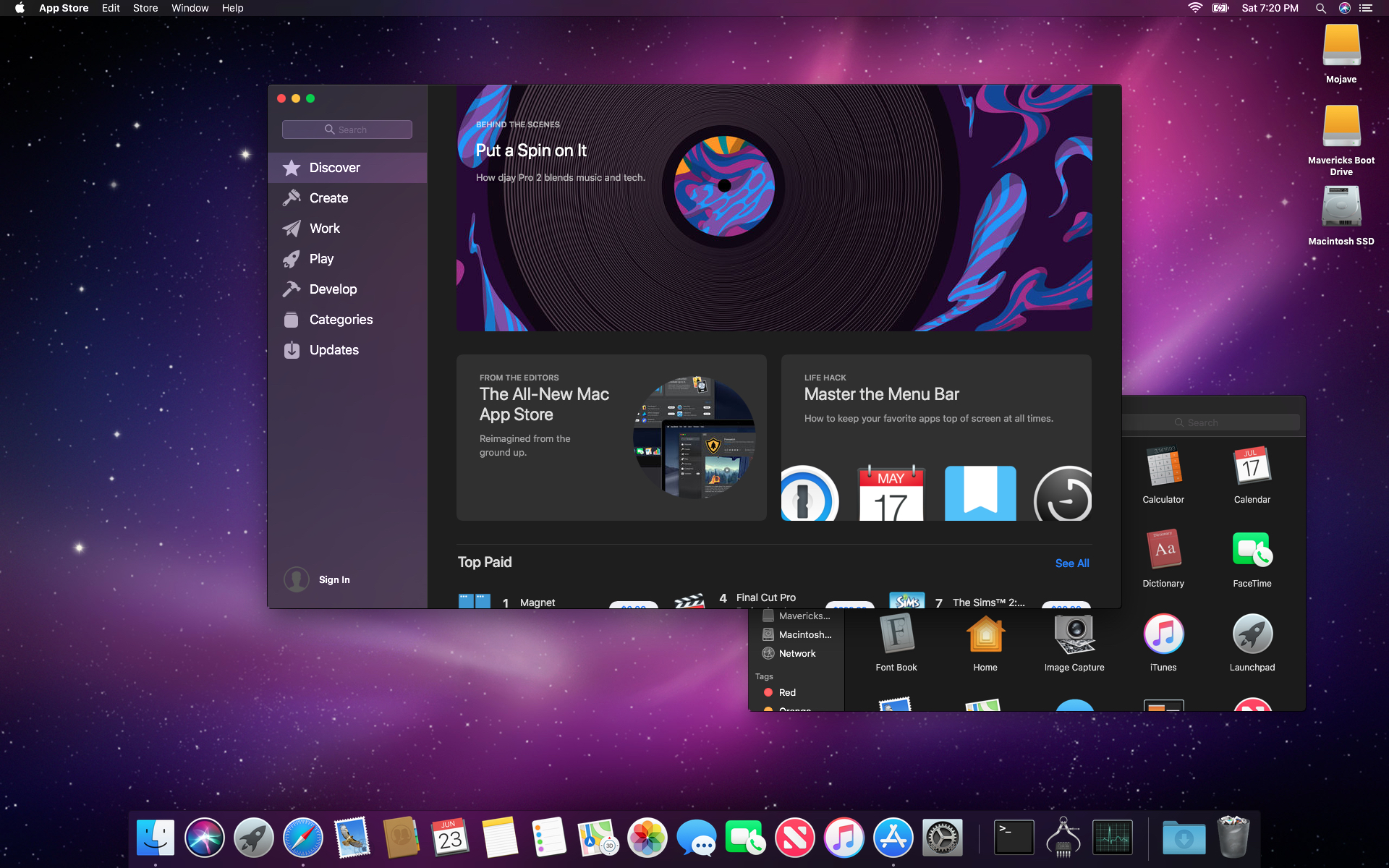Open the Store menu in the menu bar

145,8
